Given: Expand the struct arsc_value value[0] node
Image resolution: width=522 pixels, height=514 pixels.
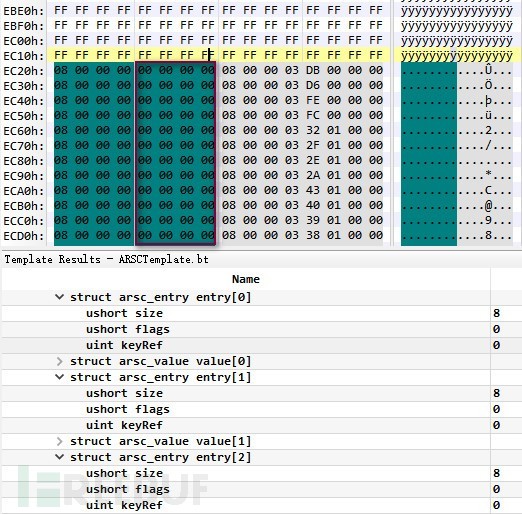Looking at the screenshot, I should tap(59, 361).
